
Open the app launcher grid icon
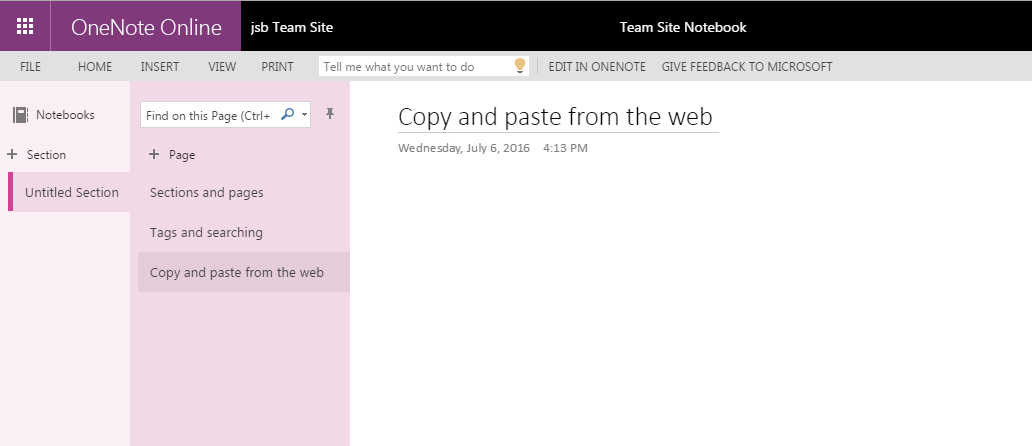[25, 26]
